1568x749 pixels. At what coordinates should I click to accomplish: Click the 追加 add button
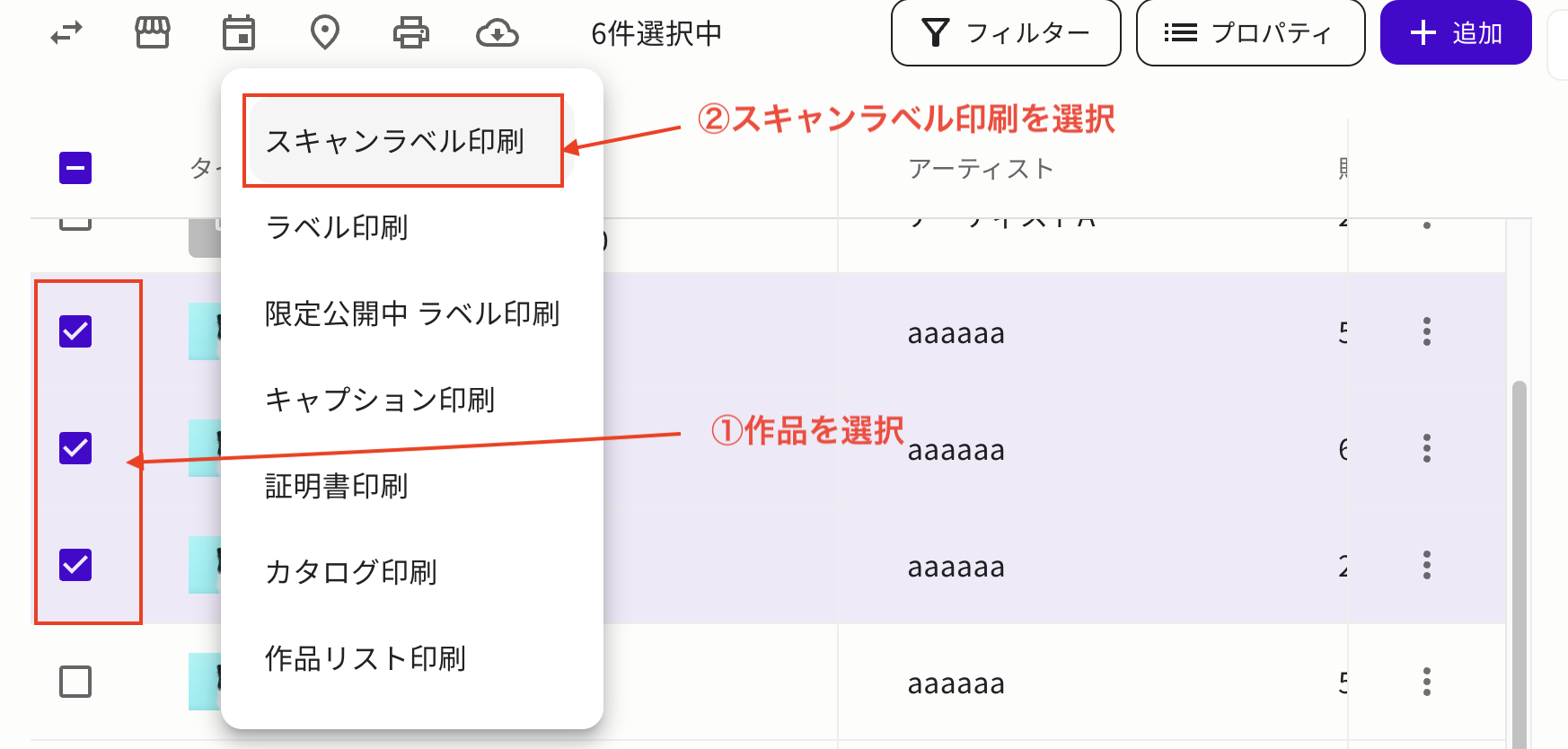pos(1456,33)
